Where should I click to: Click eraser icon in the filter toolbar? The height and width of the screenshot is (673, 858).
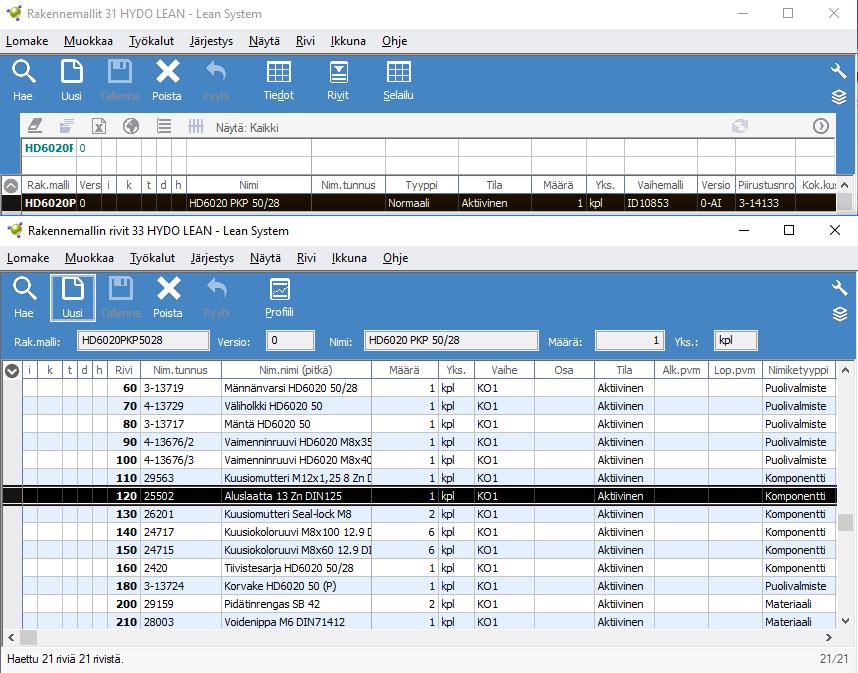35,126
